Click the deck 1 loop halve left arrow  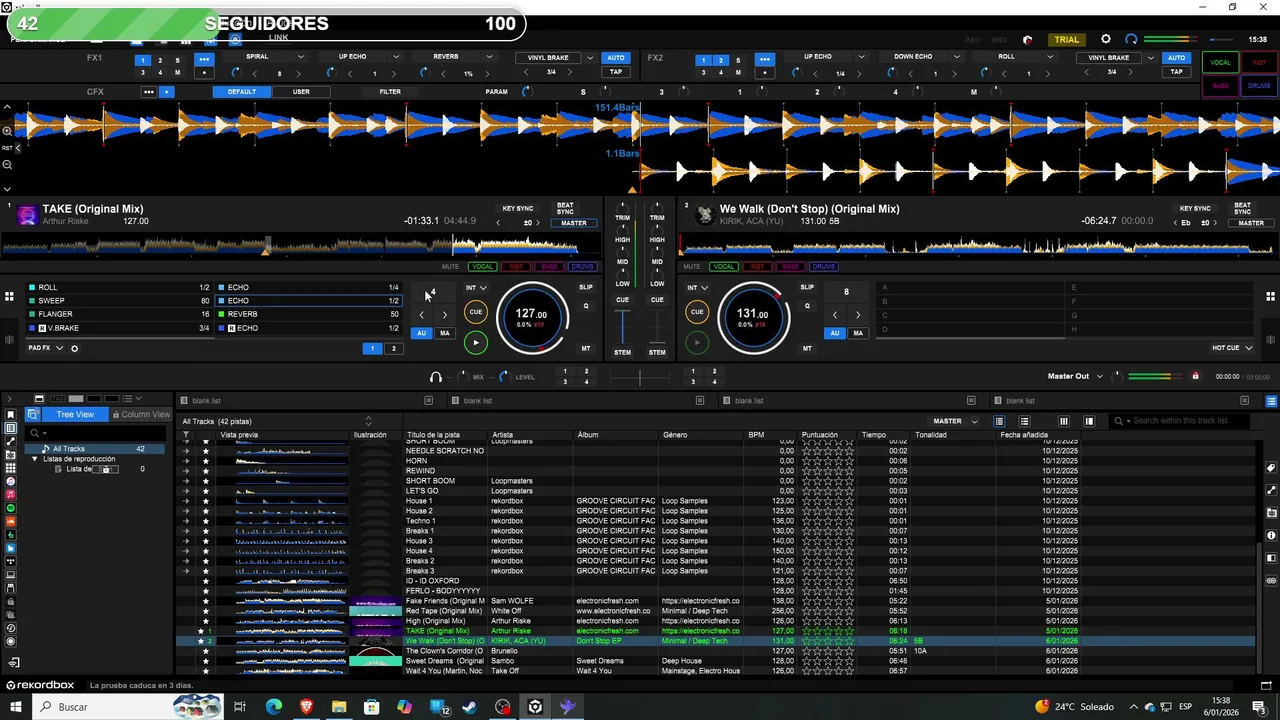coord(421,315)
